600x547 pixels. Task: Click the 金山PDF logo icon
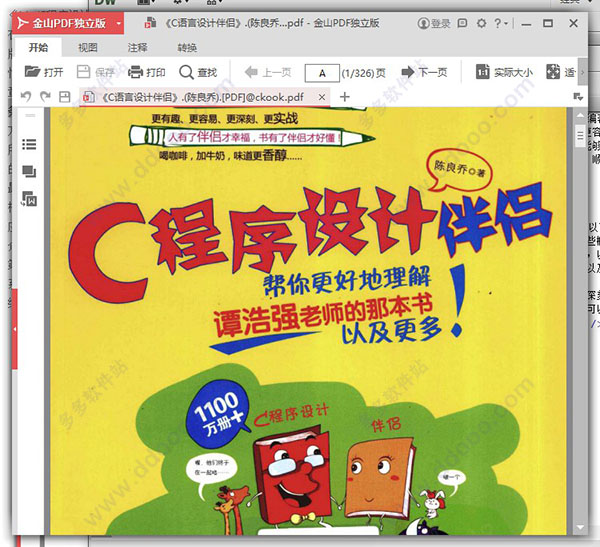[x=23, y=23]
